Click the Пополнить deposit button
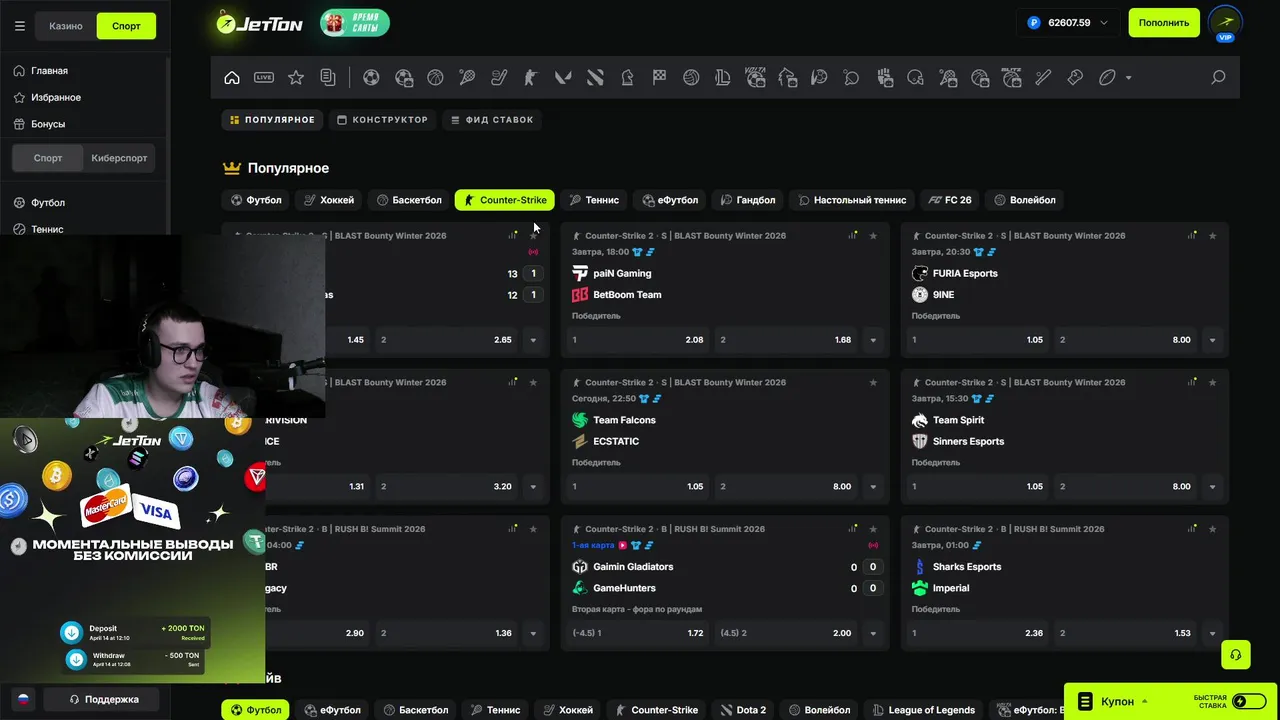This screenshot has width=1280, height=720. click(x=1164, y=22)
